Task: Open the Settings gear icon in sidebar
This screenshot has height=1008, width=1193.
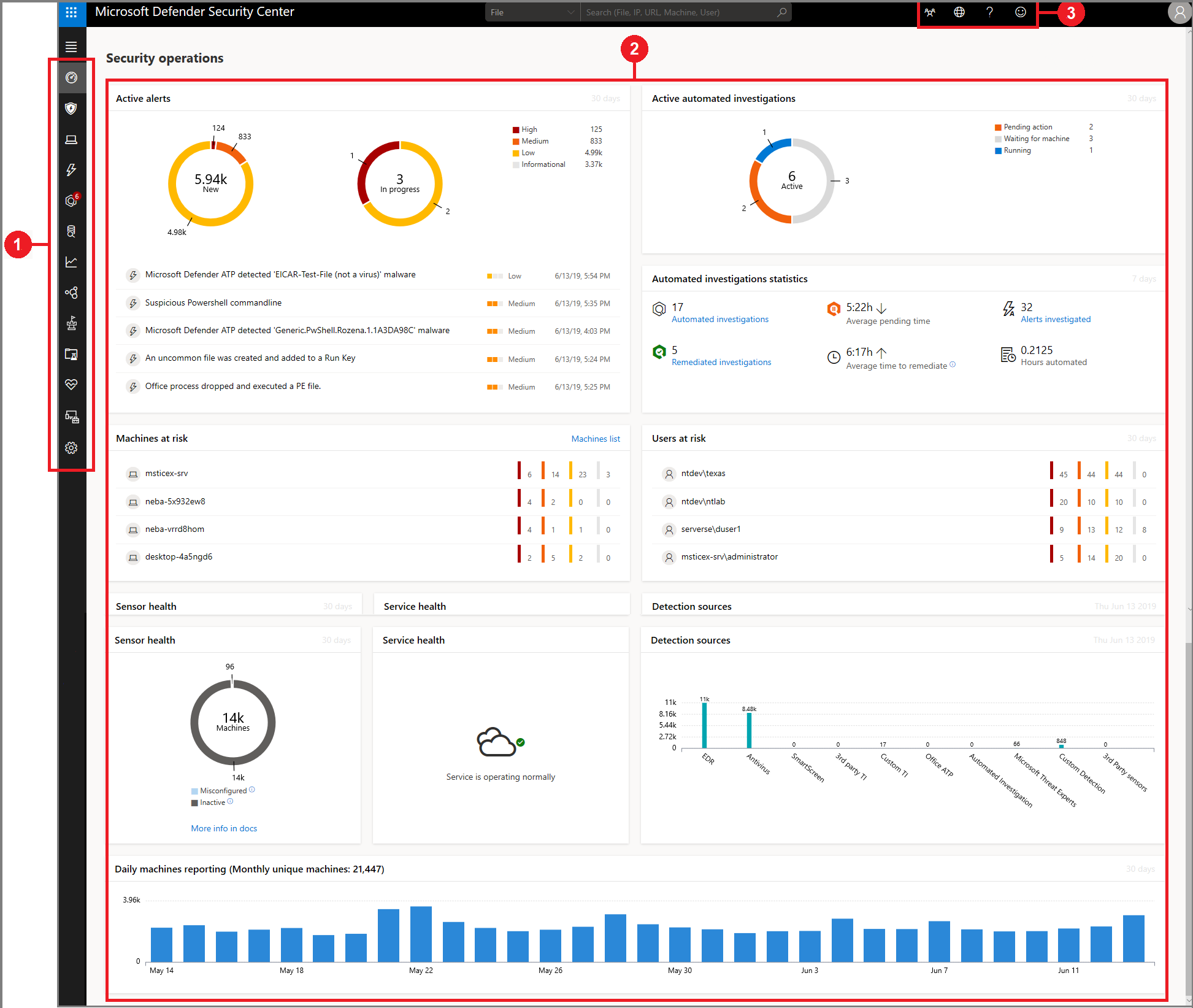Action: pyautogui.click(x=71, y=448)
